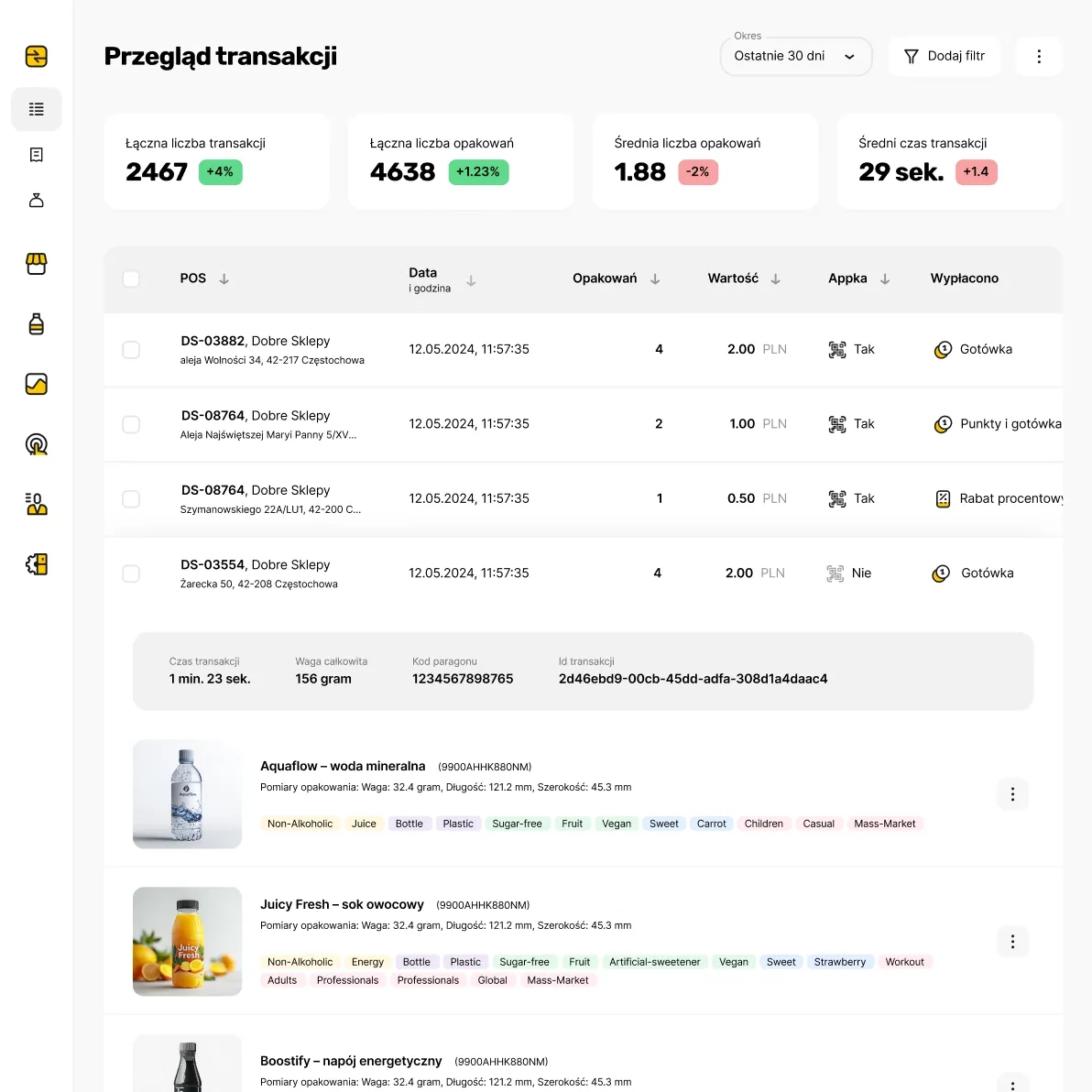Viewport: 1092px width, 1092px height.
Task: Click the Energy tag under Juicy Fresh
Action: click(367, 962)
